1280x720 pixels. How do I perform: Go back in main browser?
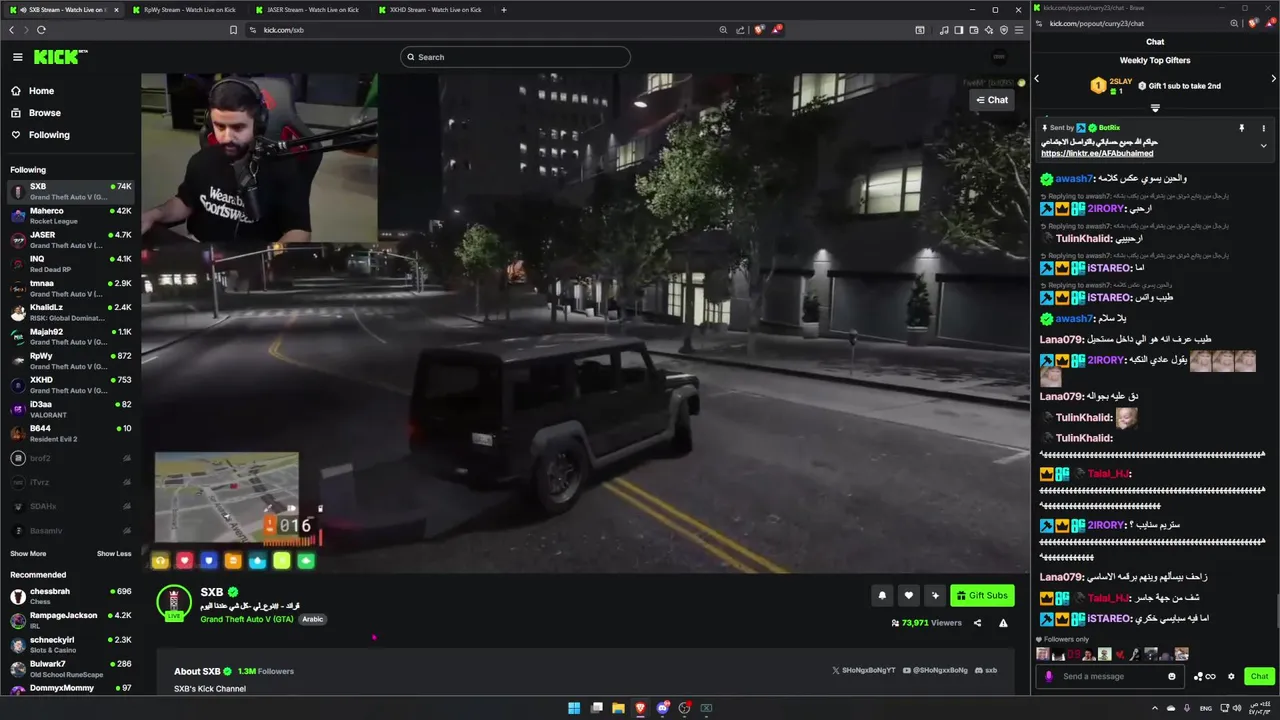tap(12, 30)
